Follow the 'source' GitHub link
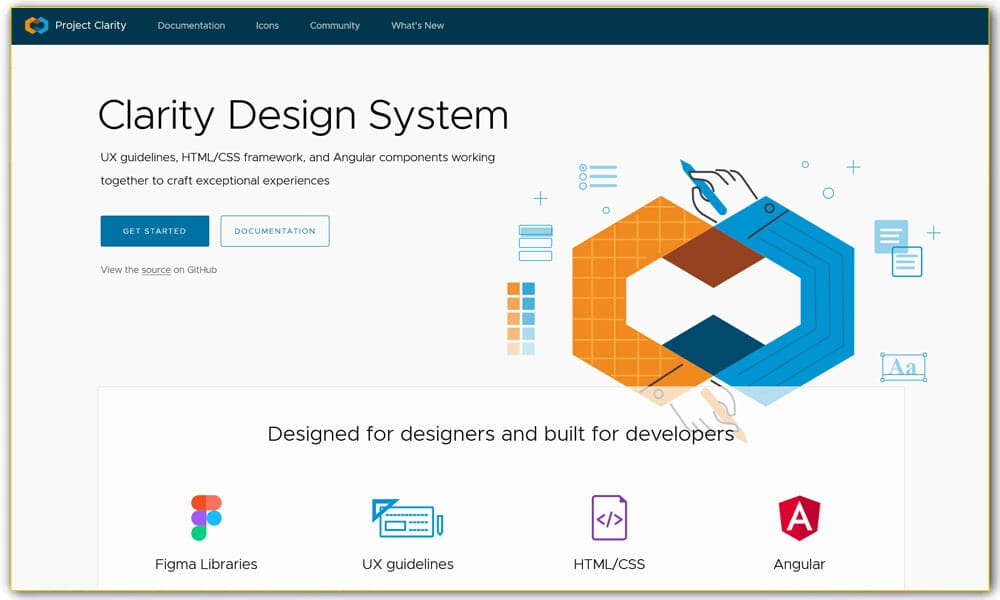1000x600 pixels. [x=156, y=269]
